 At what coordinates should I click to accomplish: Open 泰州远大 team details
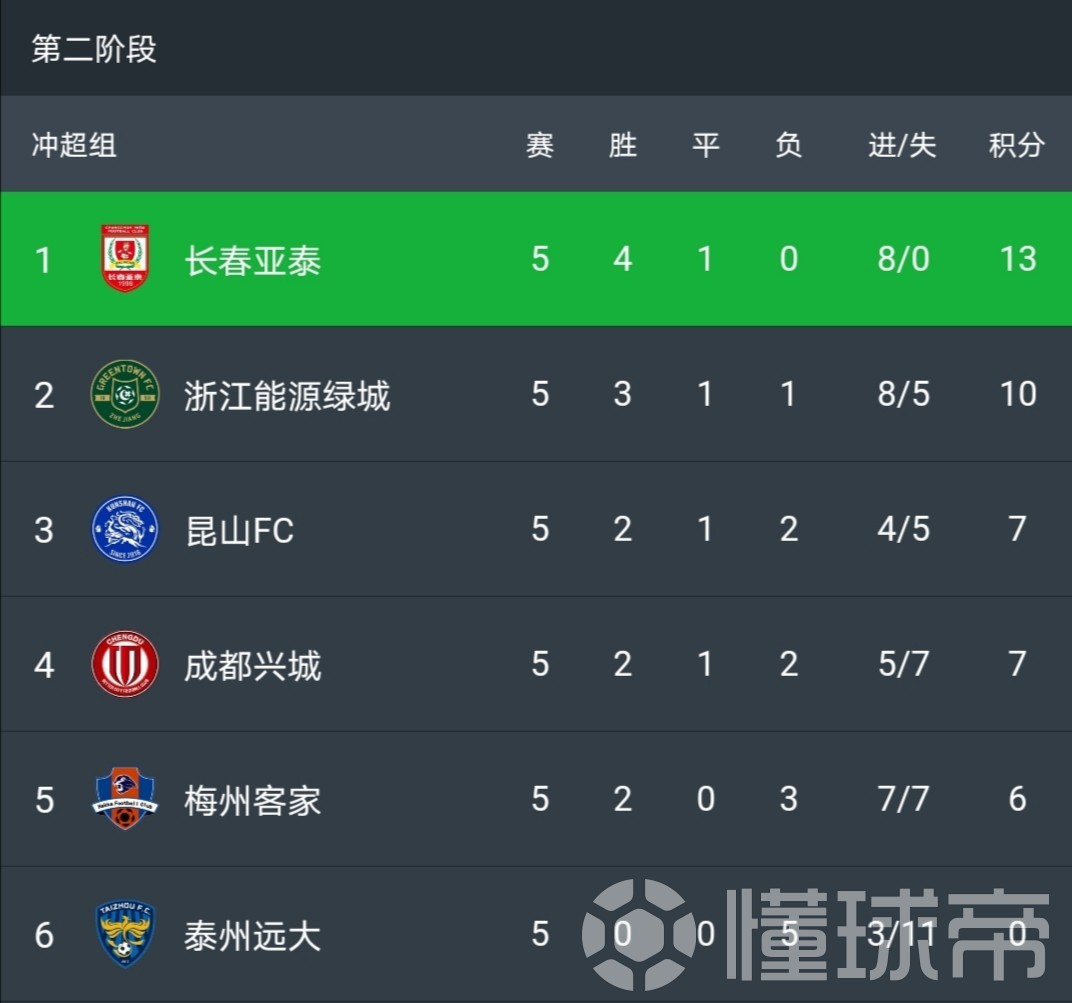[x=253, y=935]
